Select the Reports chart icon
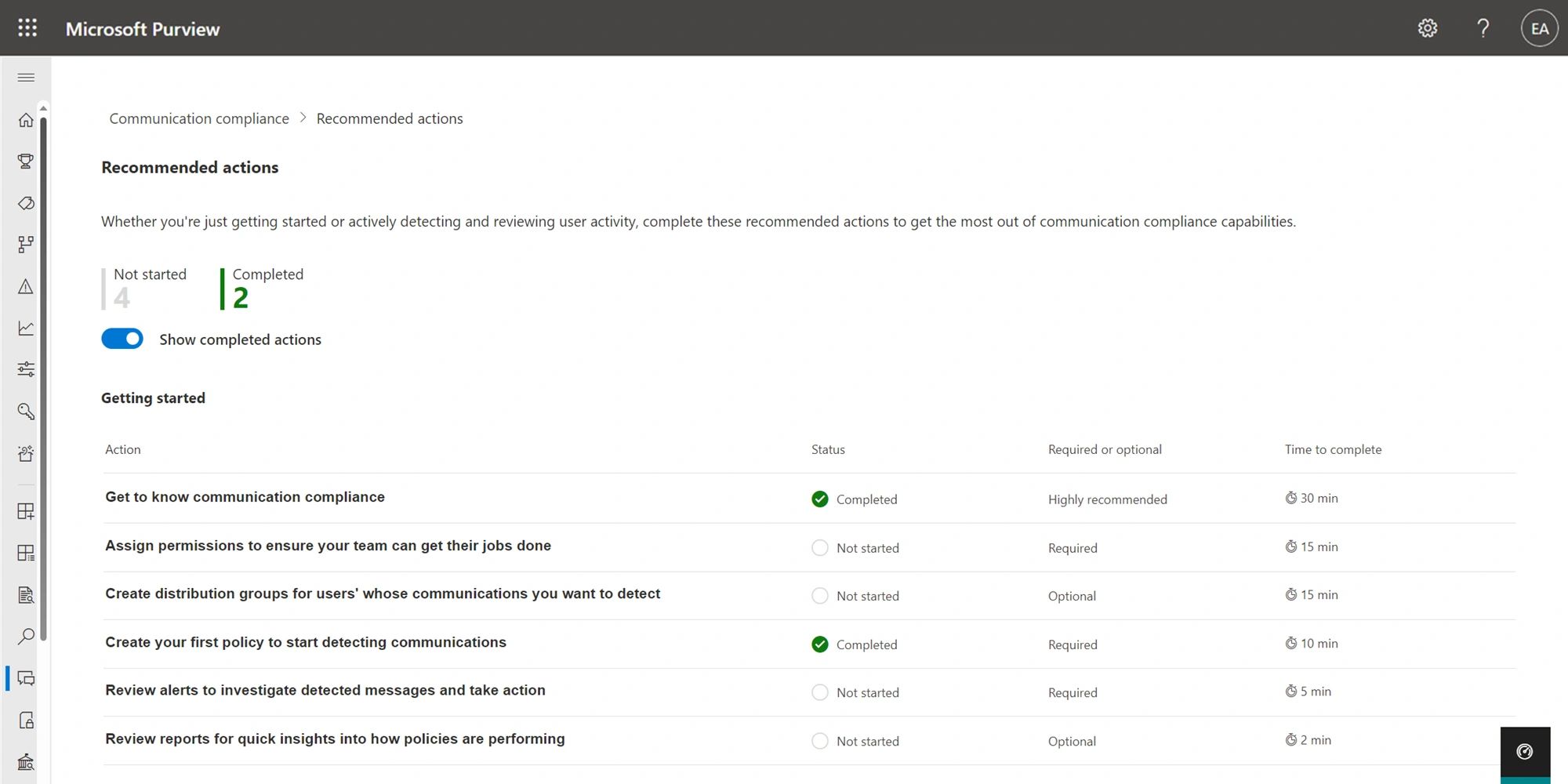This screenshot has height=784, width=1568. click(26, 328)
